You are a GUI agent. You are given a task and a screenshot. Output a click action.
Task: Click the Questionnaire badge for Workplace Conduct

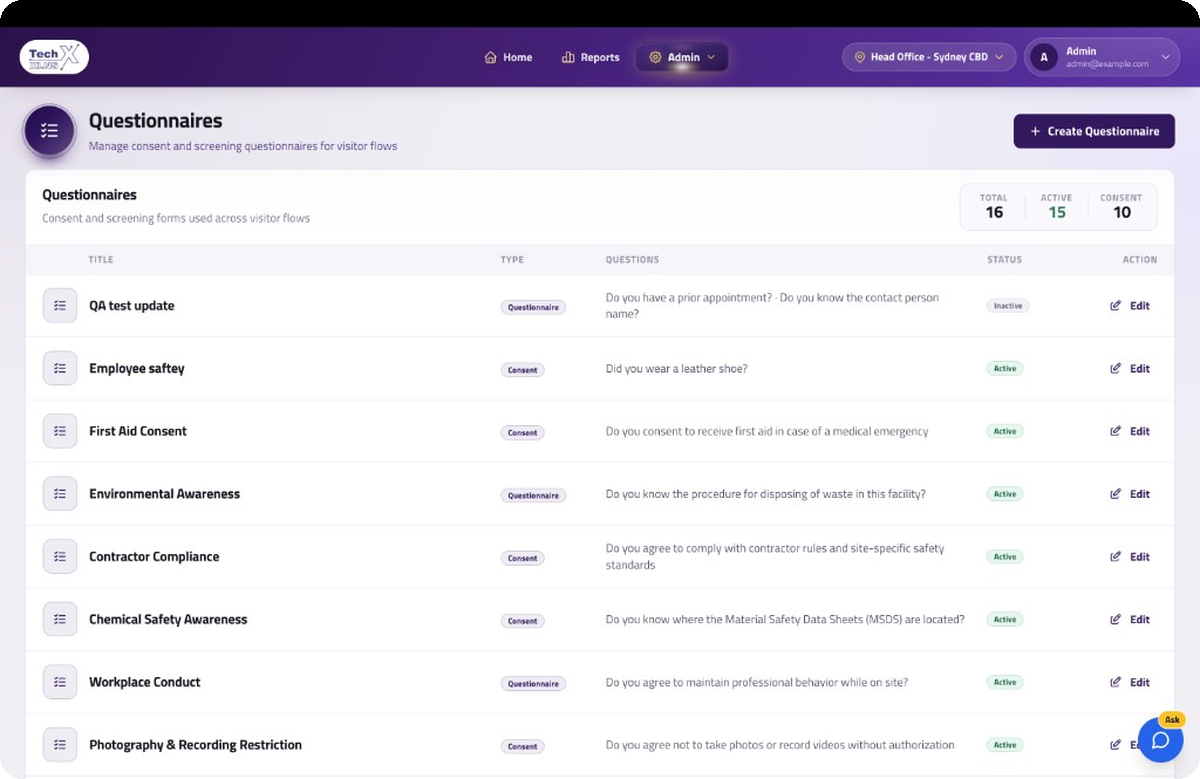click(533, 684)
